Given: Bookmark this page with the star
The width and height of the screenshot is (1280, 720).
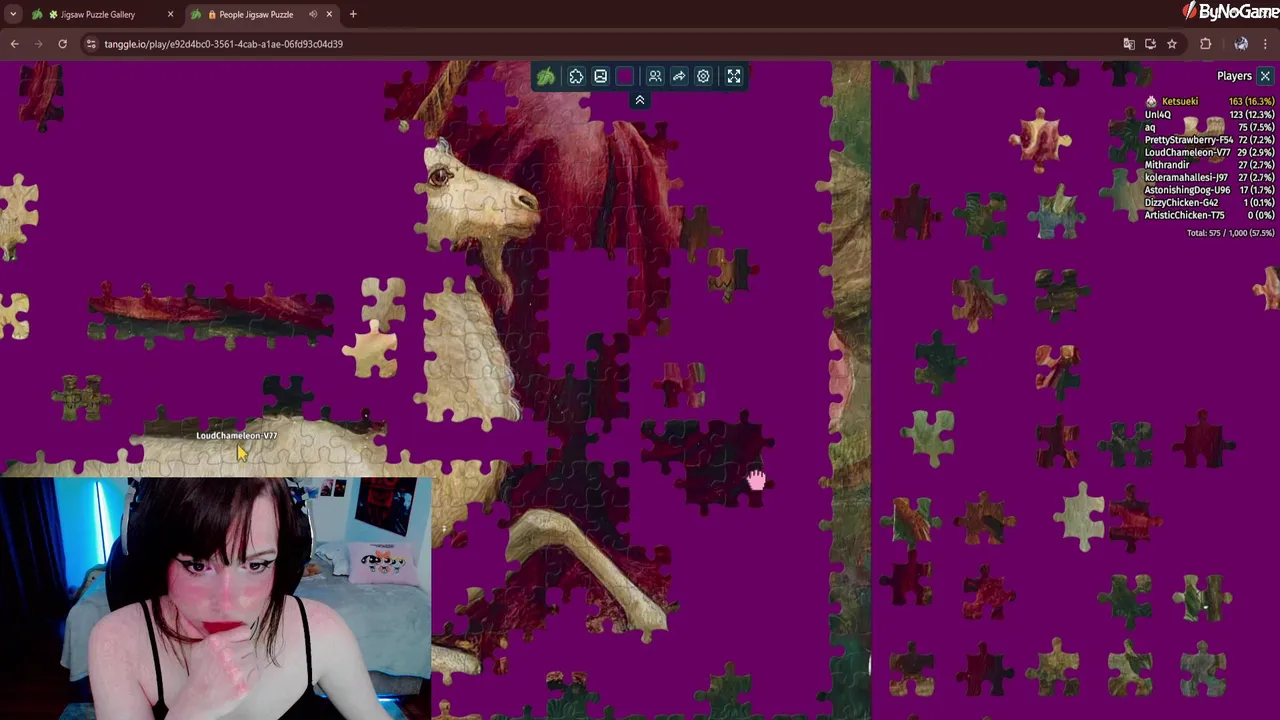Looking at the screenshot, I should [x=1172, y=44].
